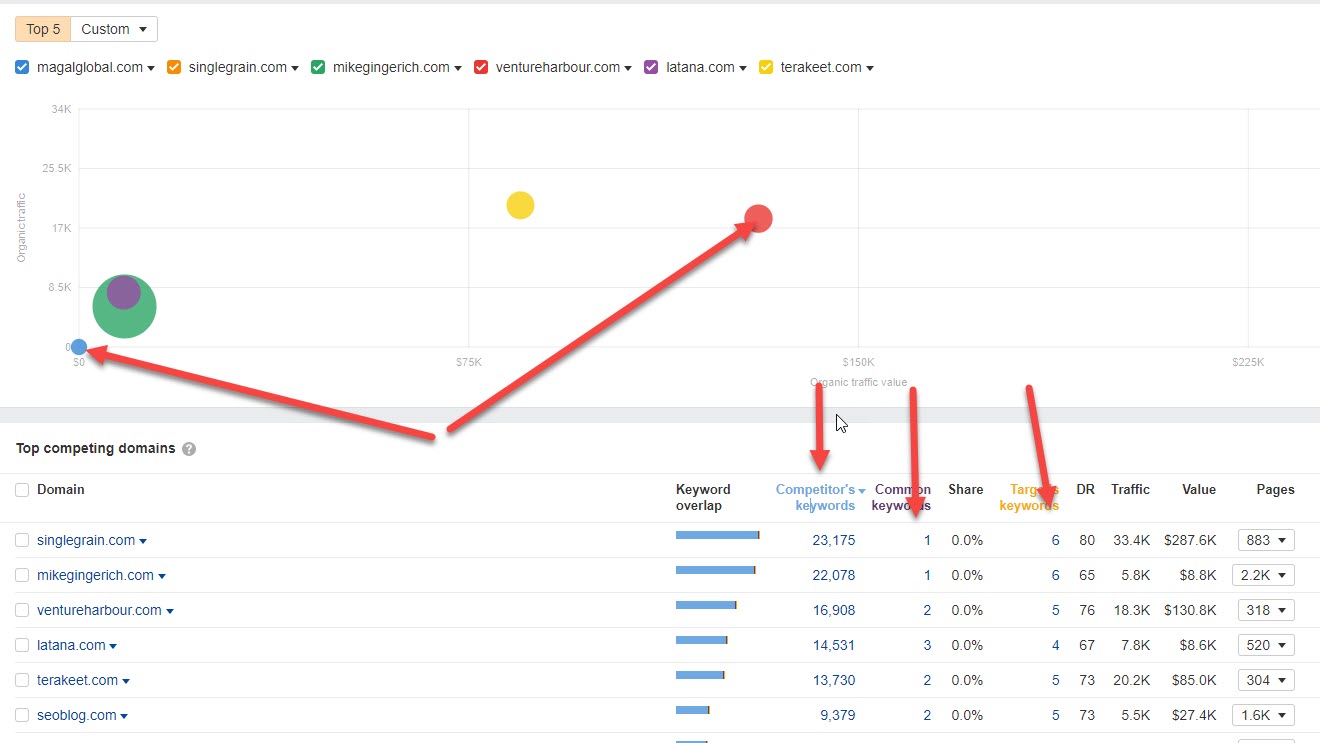Open latana.com domain link in table
The width and height of the screenshot is (1320, 743).
pyautogui.click(x=71, y=645)
